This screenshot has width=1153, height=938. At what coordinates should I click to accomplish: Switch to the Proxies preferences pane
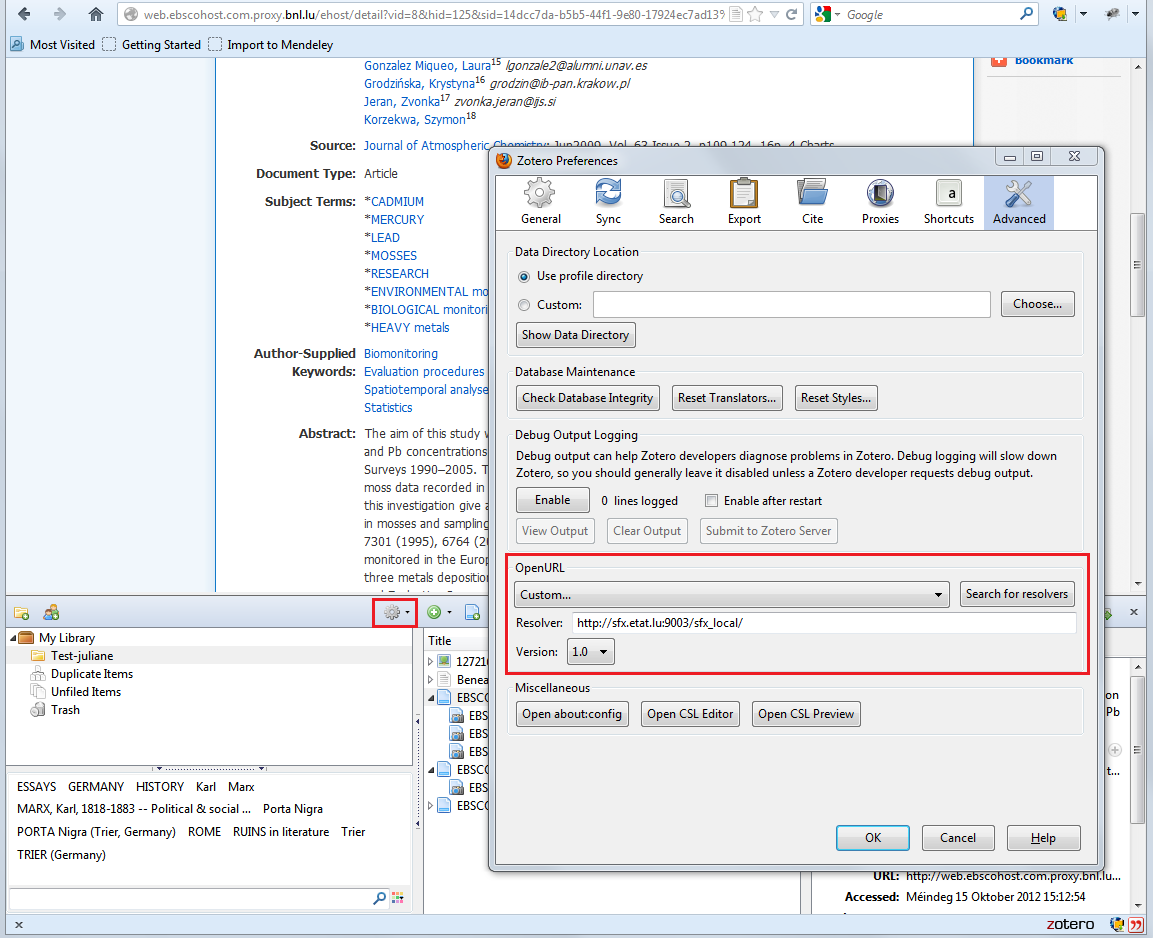pyautogui.click(x=880, y=202)
